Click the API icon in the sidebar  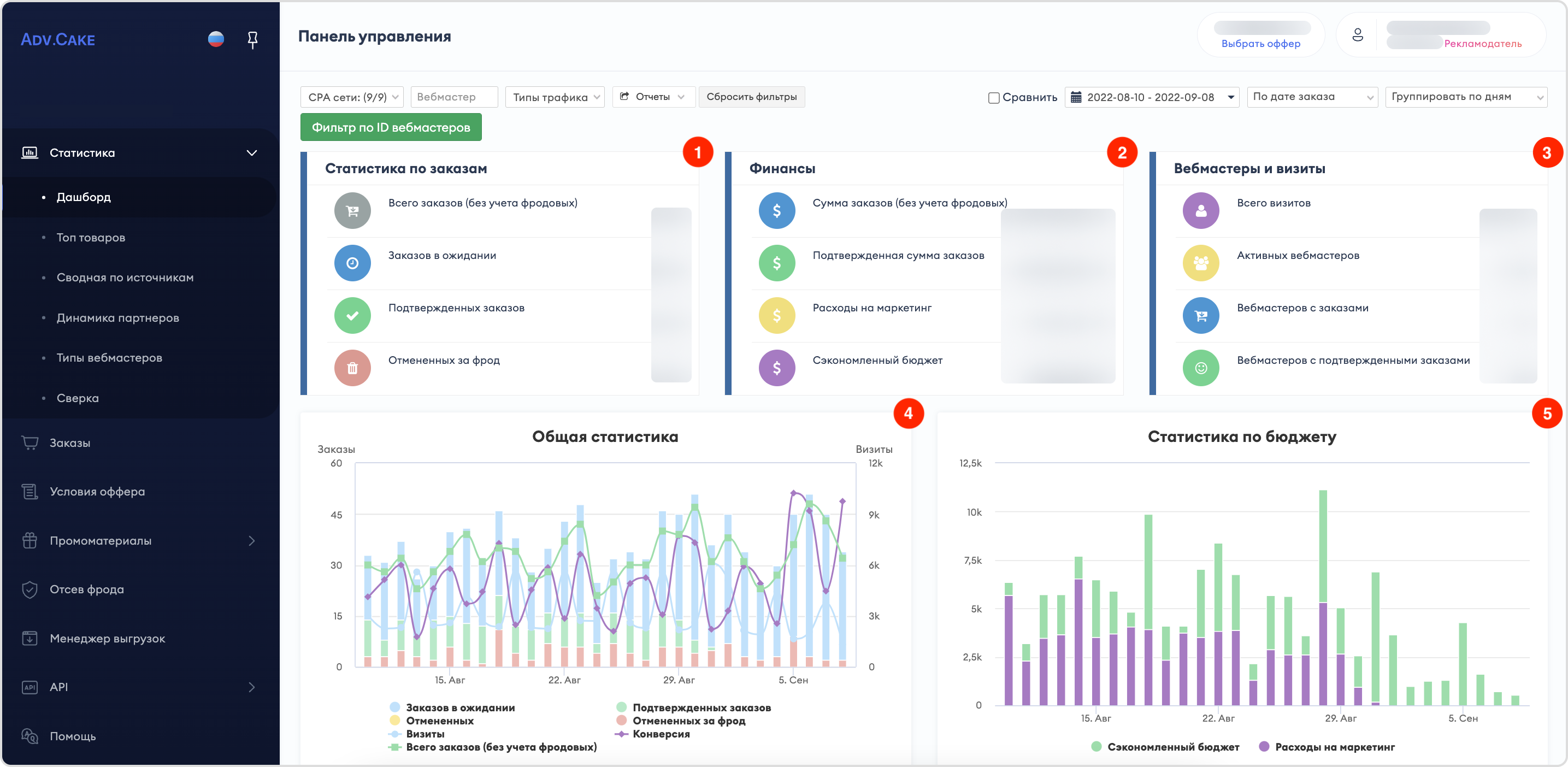(x=30, y=687)
